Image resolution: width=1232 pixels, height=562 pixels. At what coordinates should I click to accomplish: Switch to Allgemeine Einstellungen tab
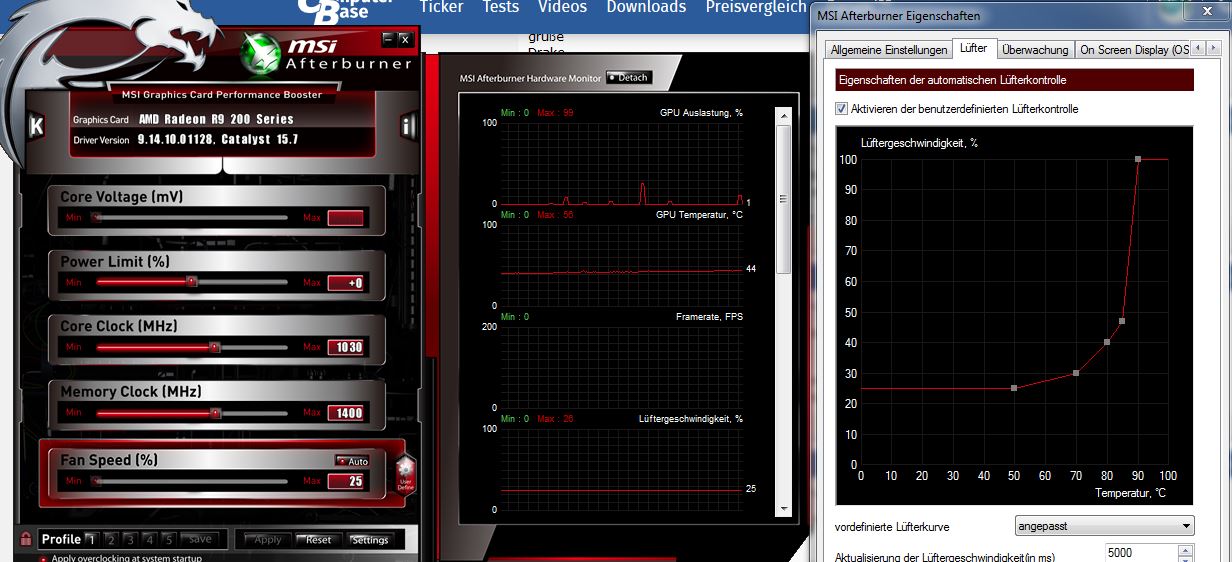tap(888, 50)
